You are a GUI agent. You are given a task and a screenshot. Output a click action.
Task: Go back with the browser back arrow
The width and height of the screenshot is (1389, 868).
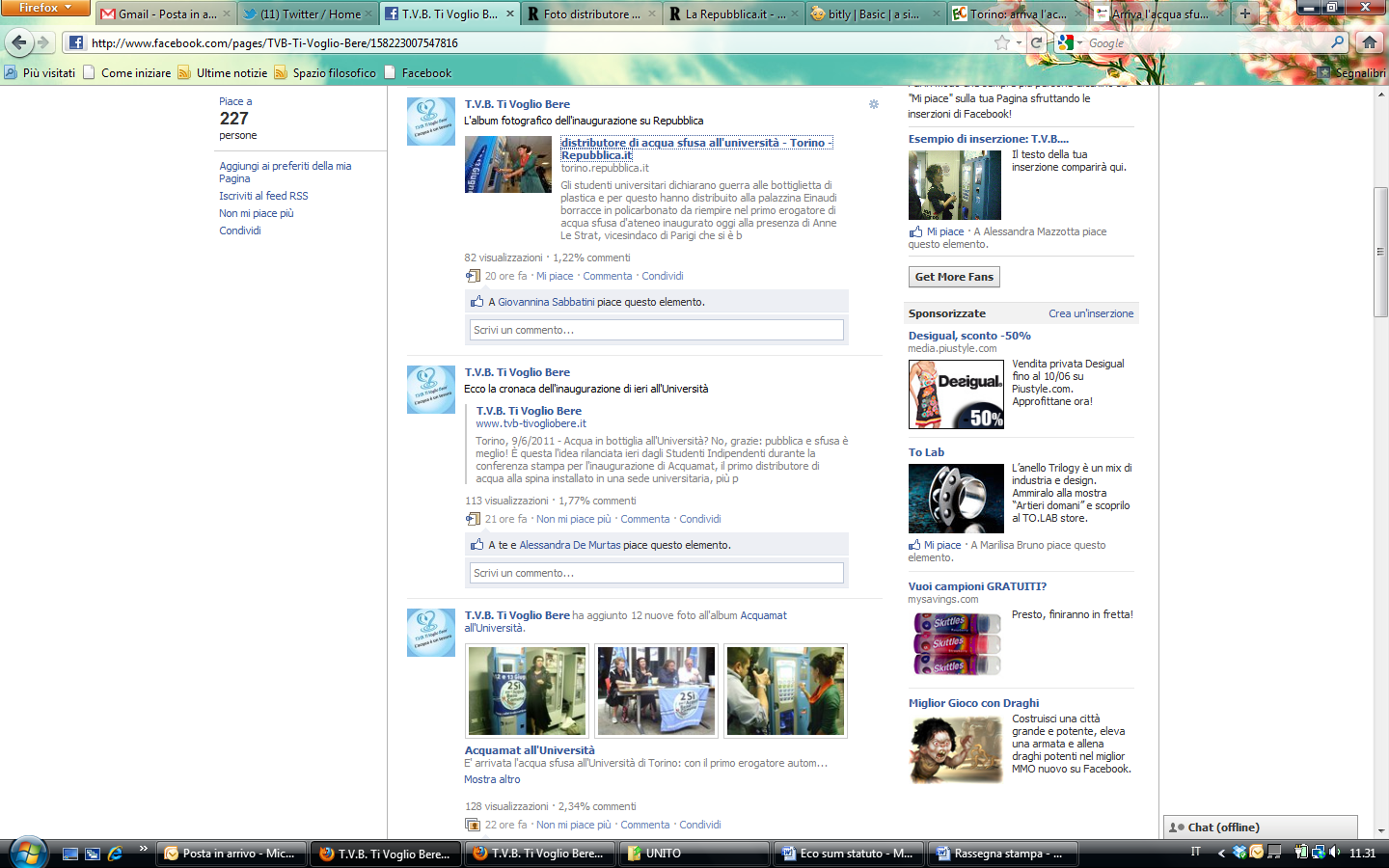coord(18,42)
